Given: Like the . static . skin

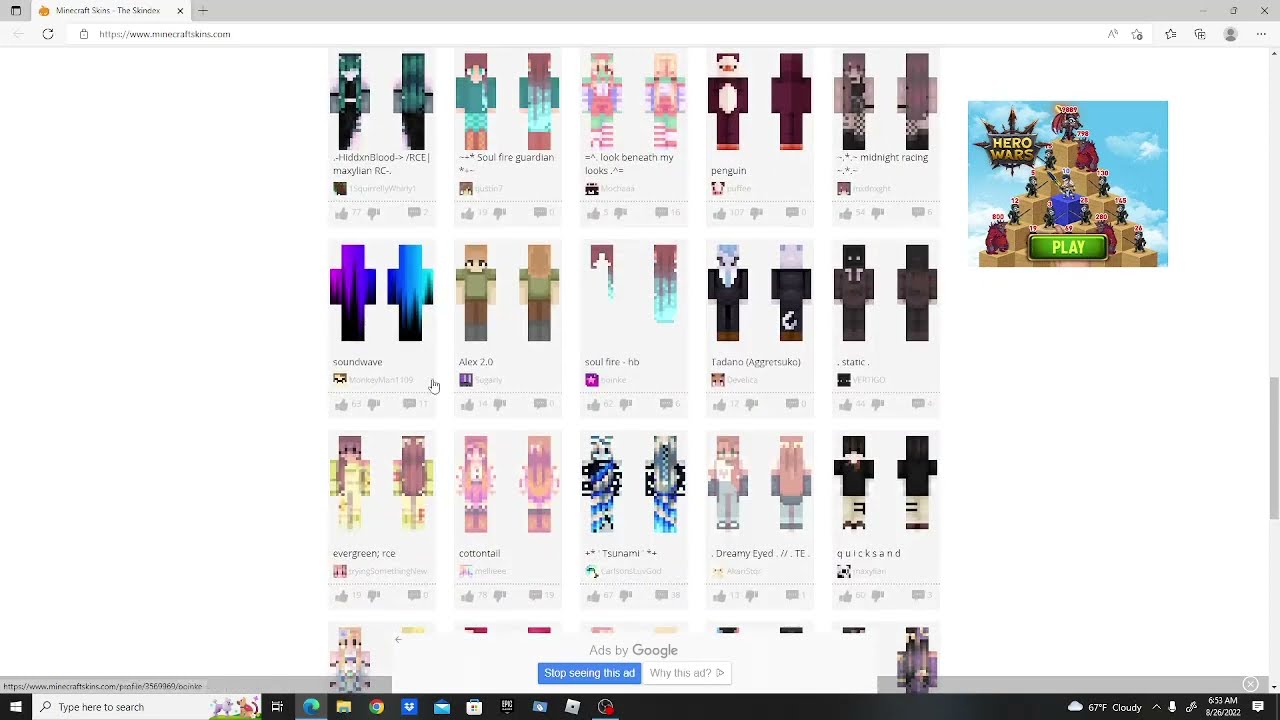Looking at the screenshot, I should pos(846,404).
